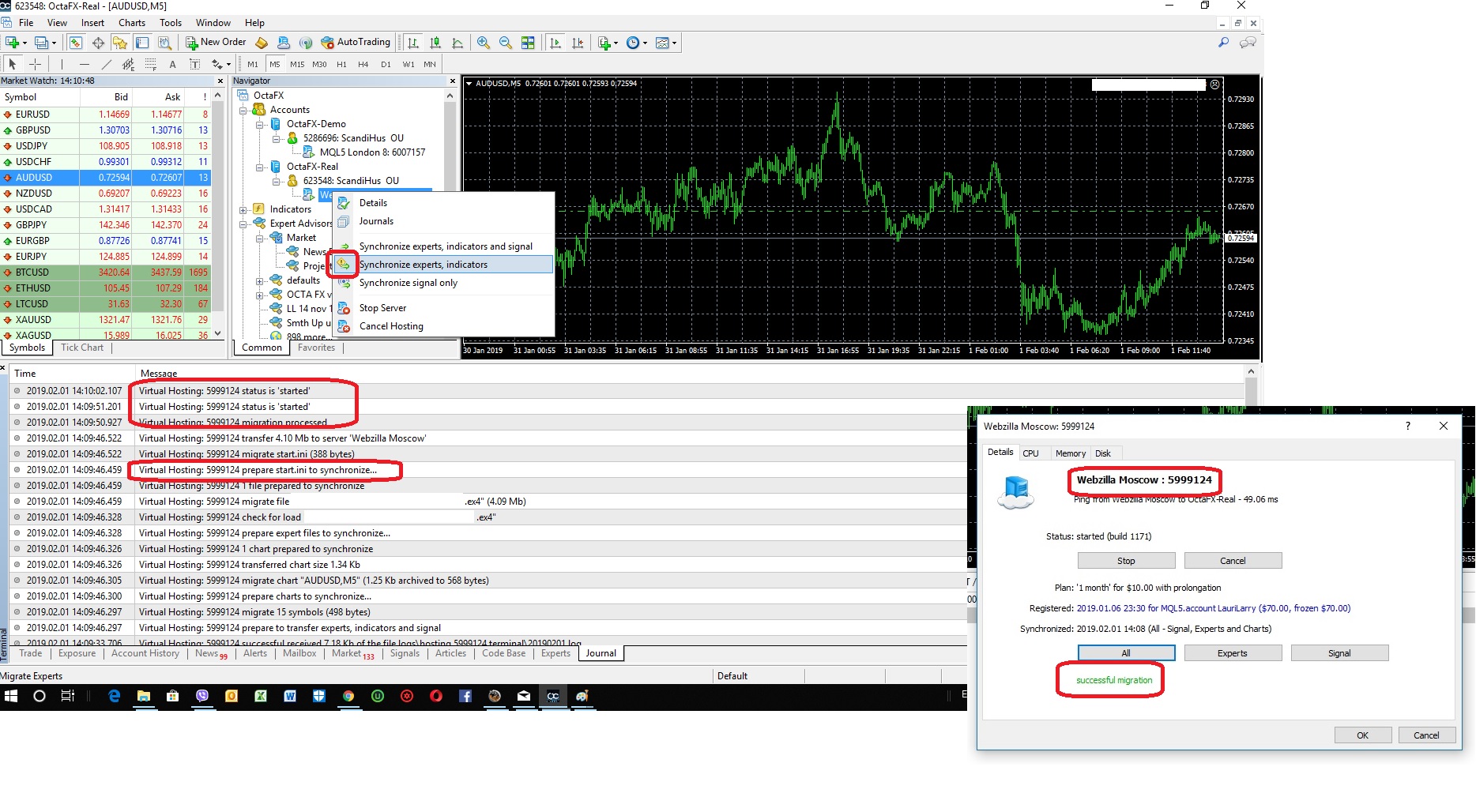Toggle the Market Watch panel icon
The height and width of the screenshot is (812, 1476).
pos(76,43)
